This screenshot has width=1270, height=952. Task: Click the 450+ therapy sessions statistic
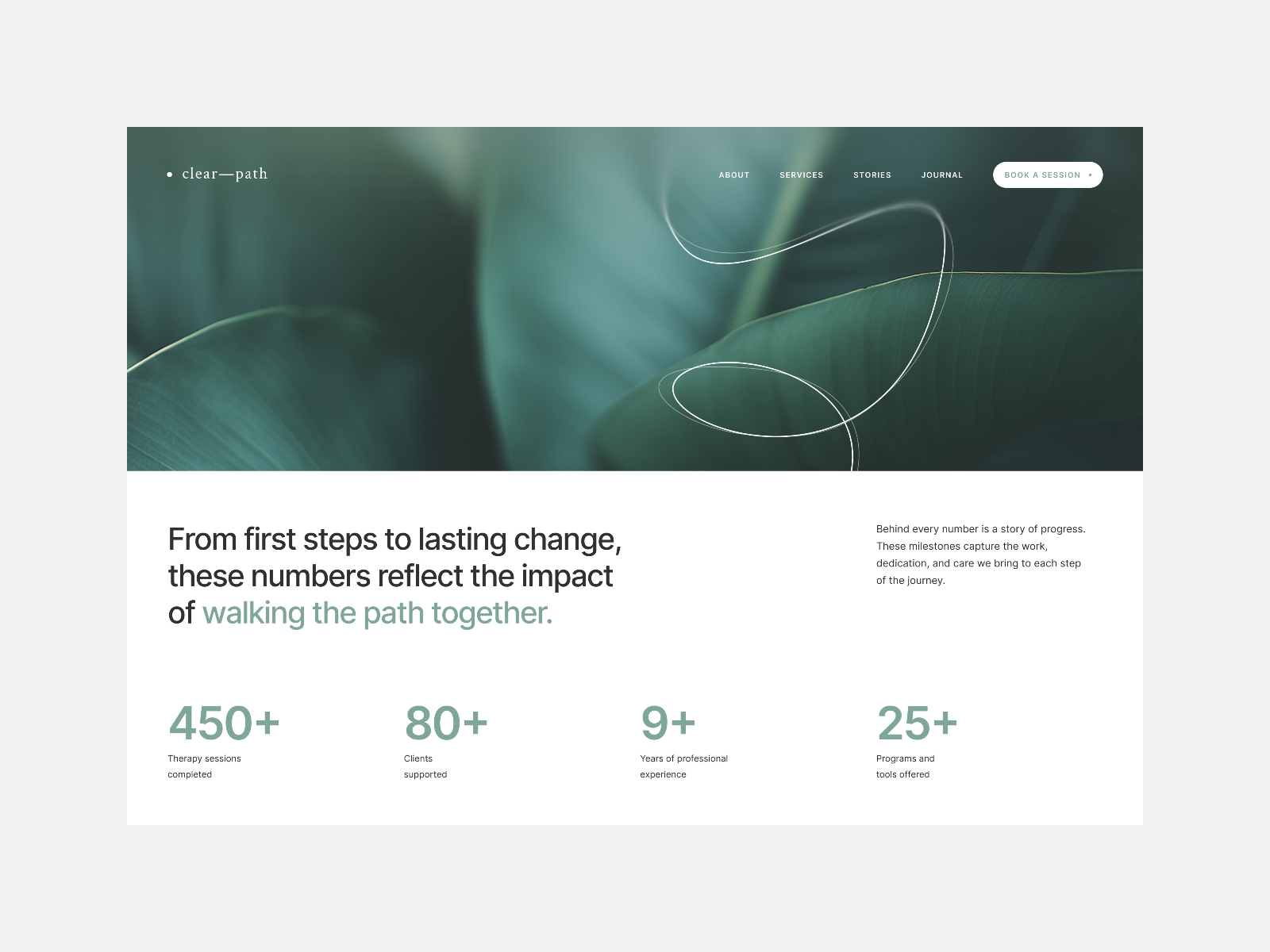coord(225,722)
